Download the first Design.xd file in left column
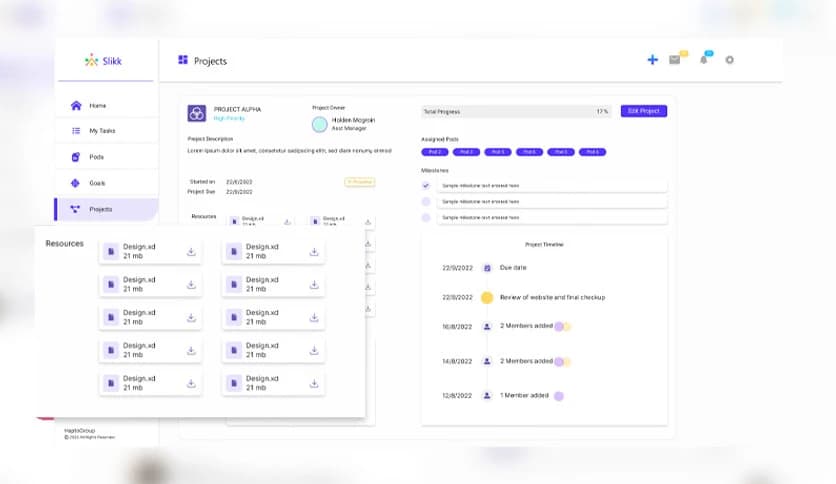836x484 pixels. coord(191,252)
